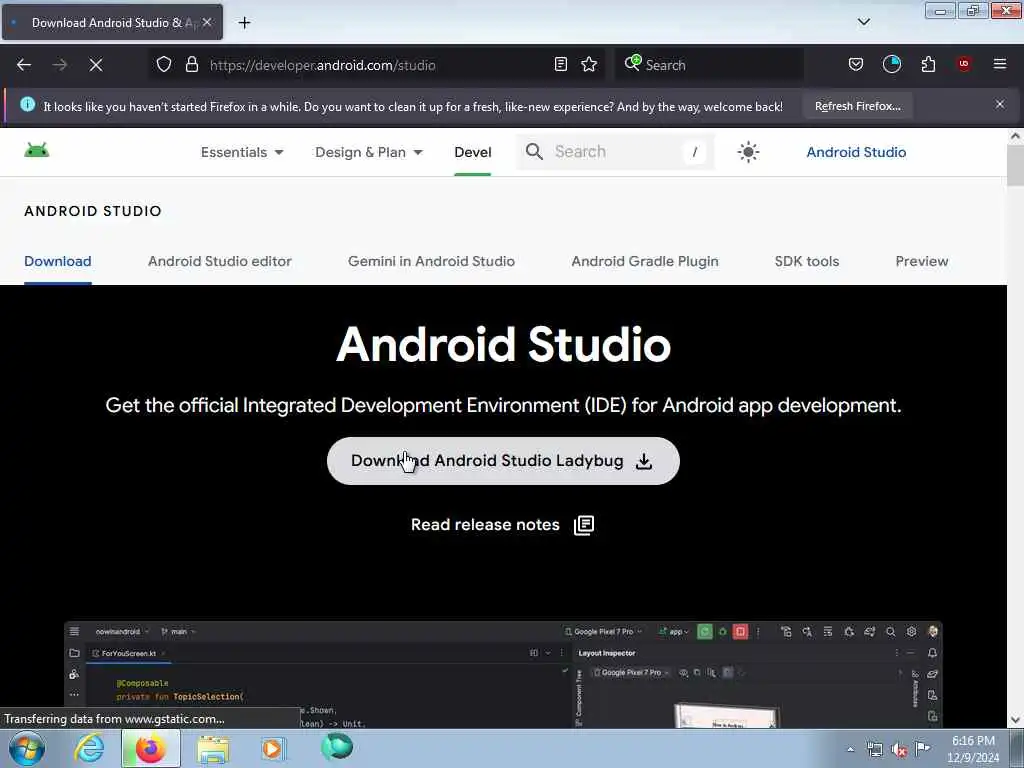Viewport: 1024px width, 768px height.
Task: Select the Develop menu item
Action: [473, 152]
